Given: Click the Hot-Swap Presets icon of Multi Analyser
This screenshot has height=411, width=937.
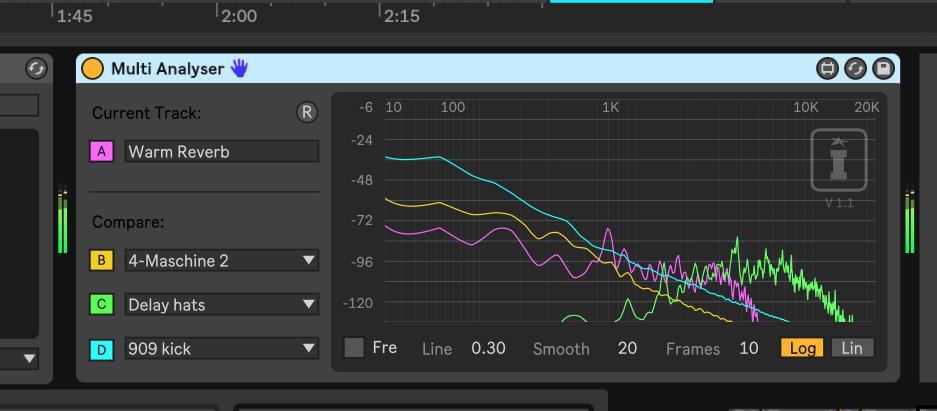Looking at the screenshot, I should (855, 68).
